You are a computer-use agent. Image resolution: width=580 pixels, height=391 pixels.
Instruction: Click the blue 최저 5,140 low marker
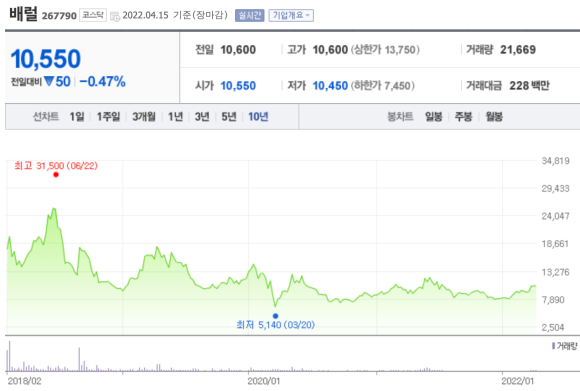click(x=276, y=316)
